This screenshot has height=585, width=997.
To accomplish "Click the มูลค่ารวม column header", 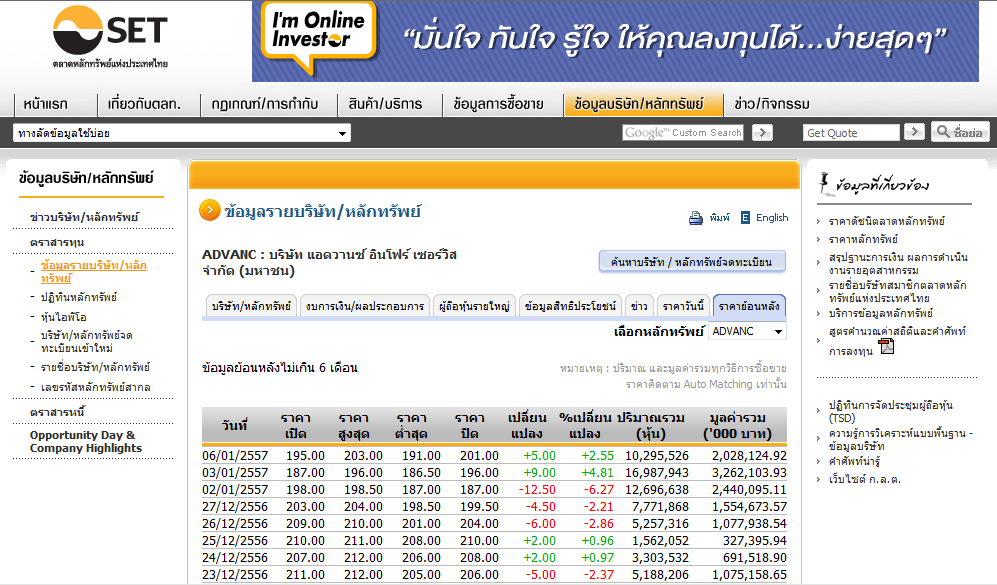I will (738, 425).
